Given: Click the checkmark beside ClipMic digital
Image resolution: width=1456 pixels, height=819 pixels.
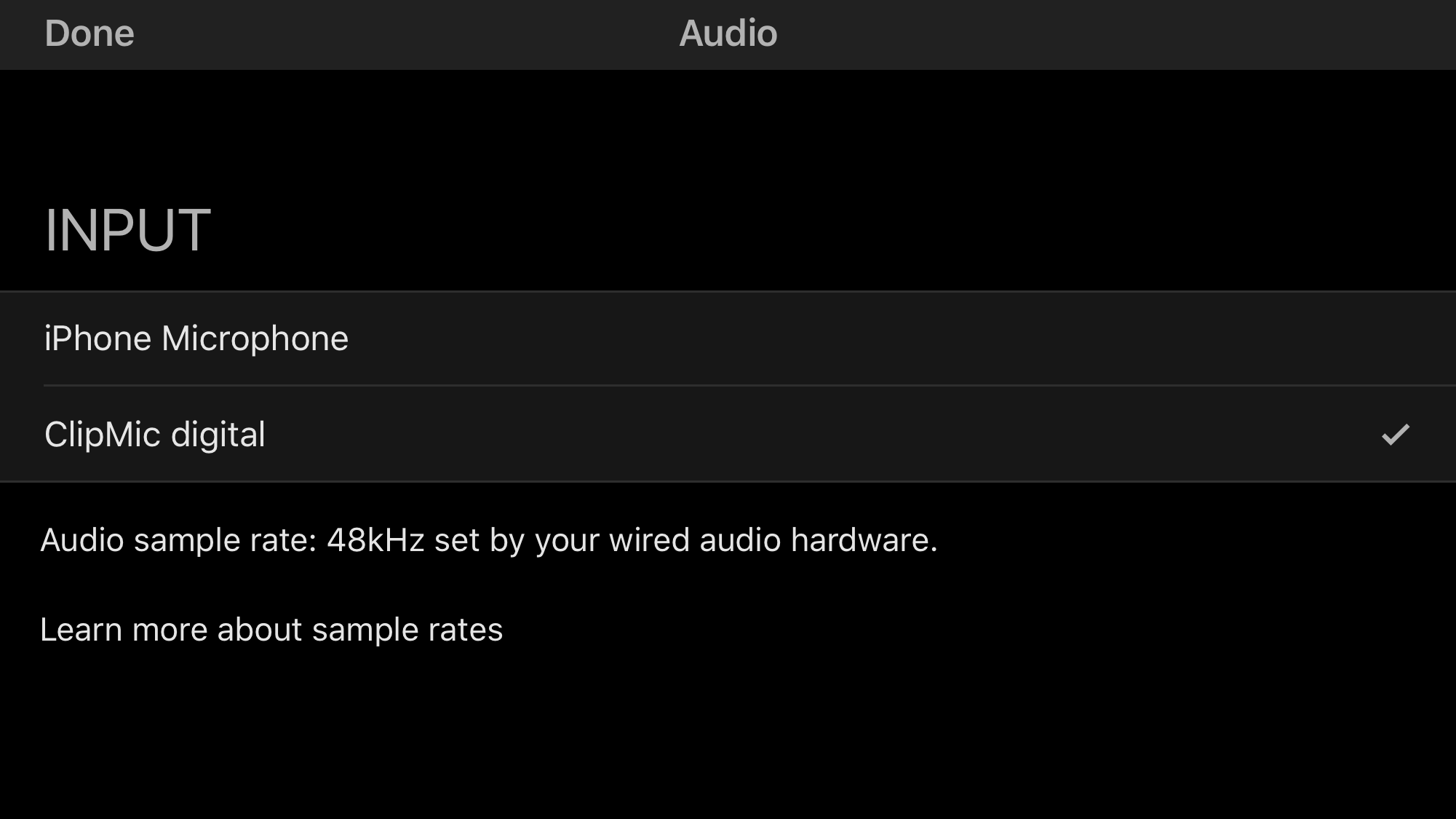Looking at the screenshot, I should click(x=1395, y=435).
